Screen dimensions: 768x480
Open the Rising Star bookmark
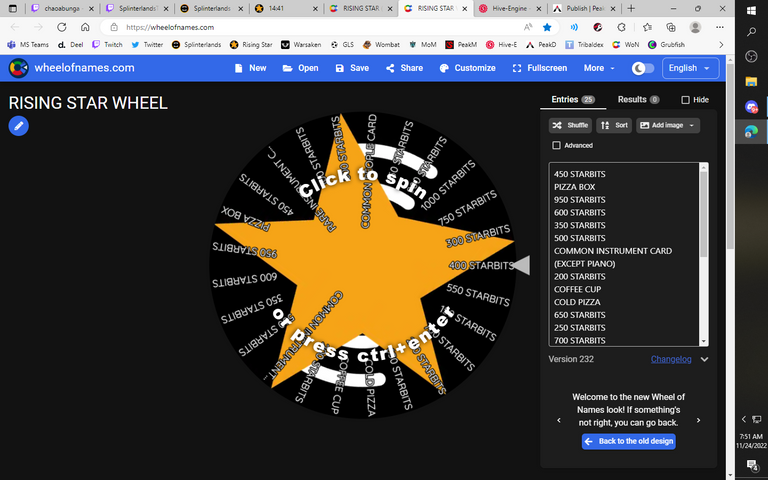[x=251, y=45]
